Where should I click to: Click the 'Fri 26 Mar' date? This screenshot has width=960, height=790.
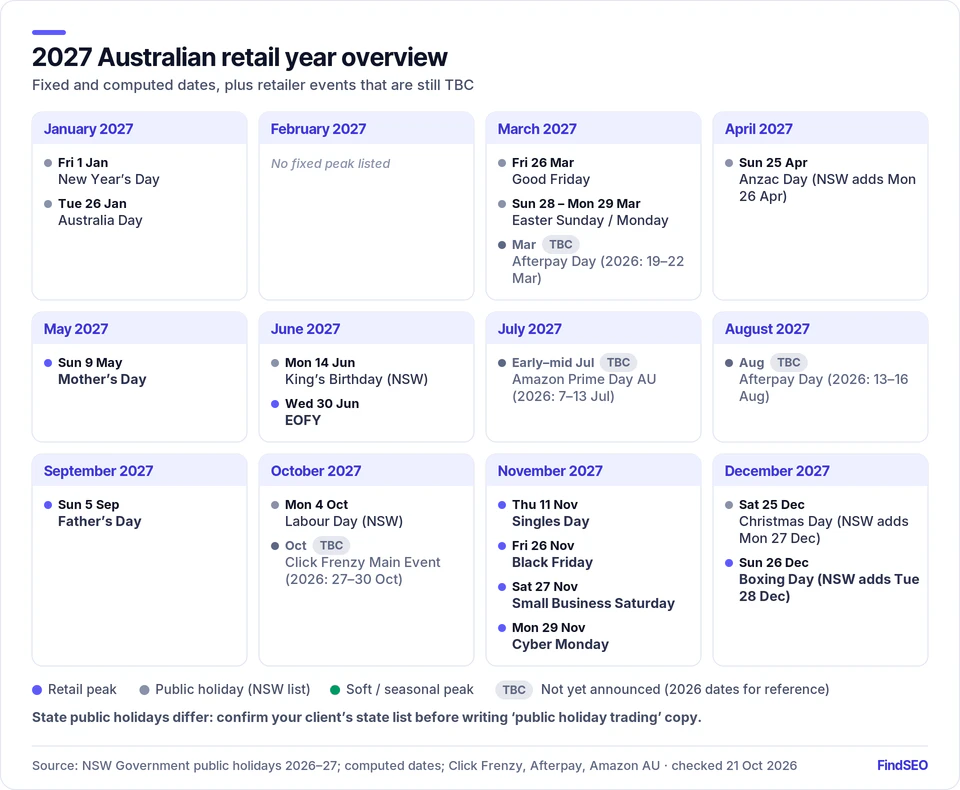click(x=543, y=163)
